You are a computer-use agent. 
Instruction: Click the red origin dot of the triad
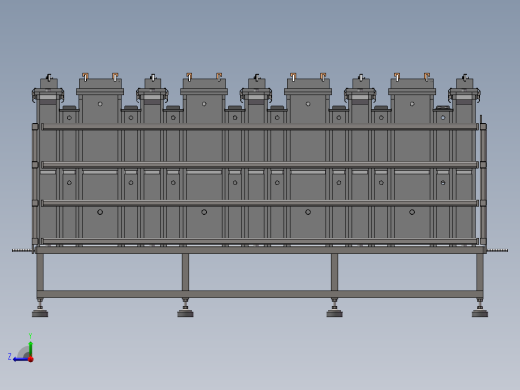point(31,359)
